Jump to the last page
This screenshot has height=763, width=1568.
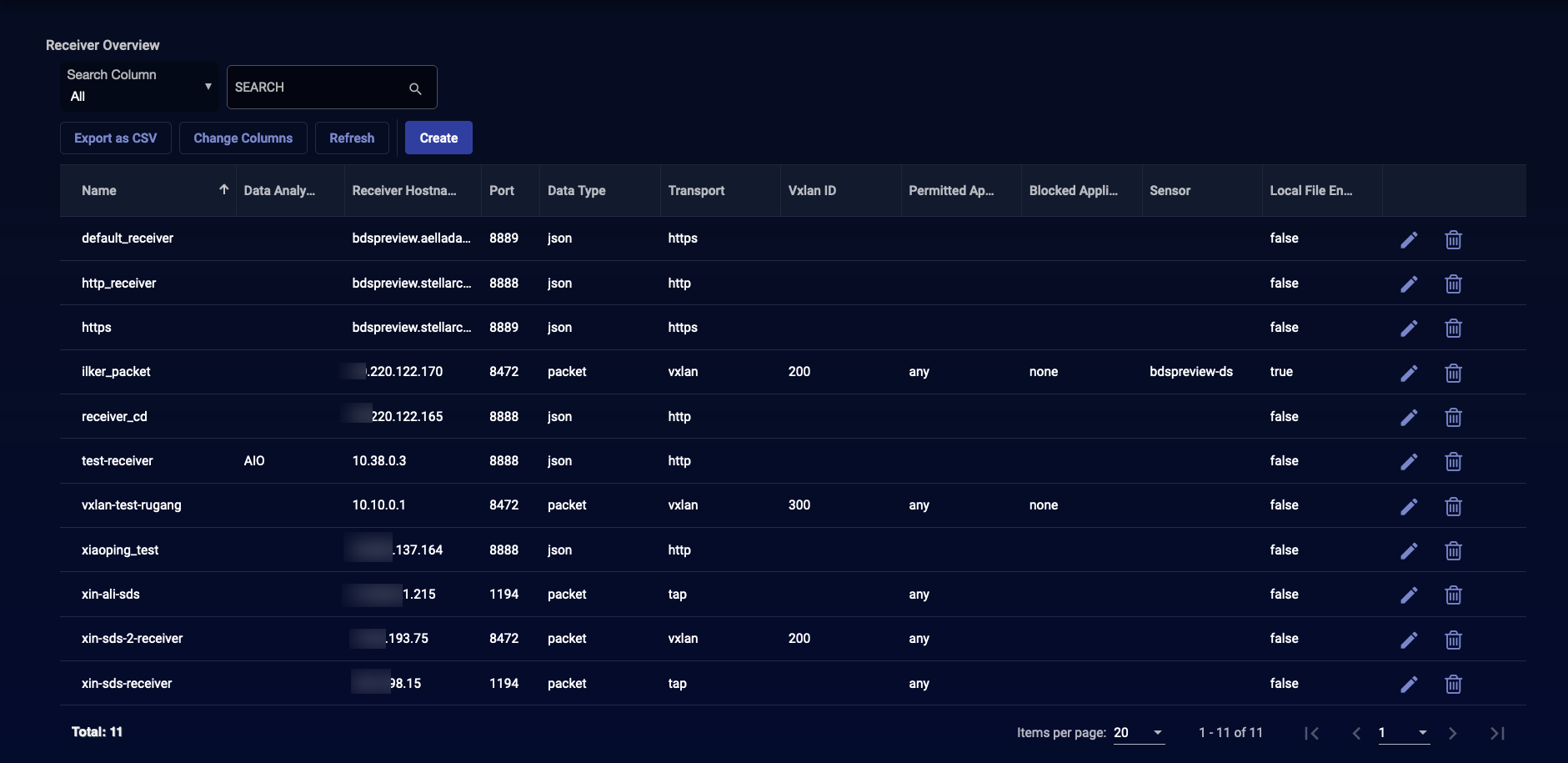coord(1498,733)
